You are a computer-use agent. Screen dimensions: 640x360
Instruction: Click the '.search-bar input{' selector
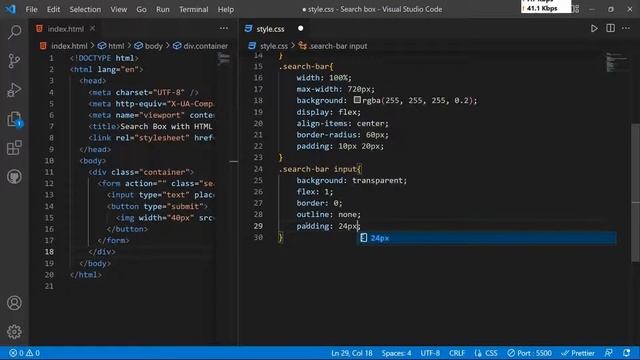click(x=320, y=169)
